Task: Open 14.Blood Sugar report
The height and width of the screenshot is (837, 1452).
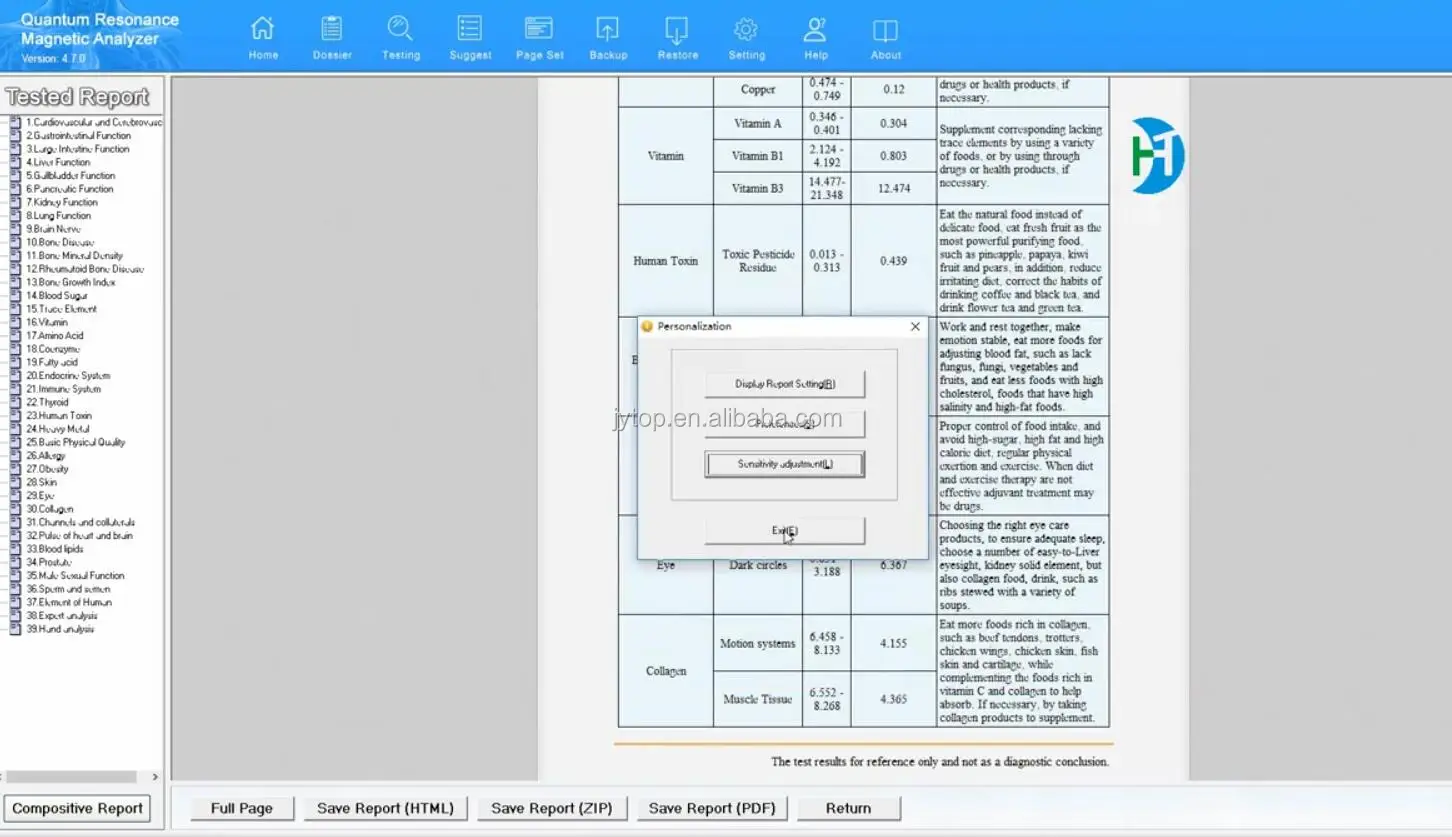Action: (57, 295)
